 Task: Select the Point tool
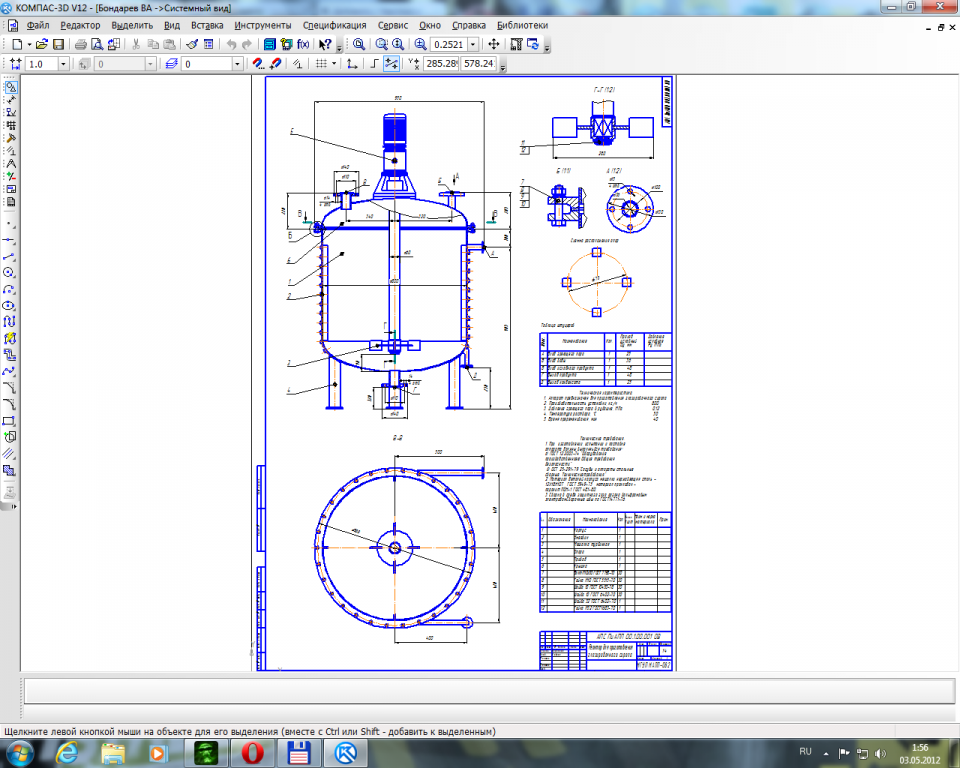click(x=9, y=224)
